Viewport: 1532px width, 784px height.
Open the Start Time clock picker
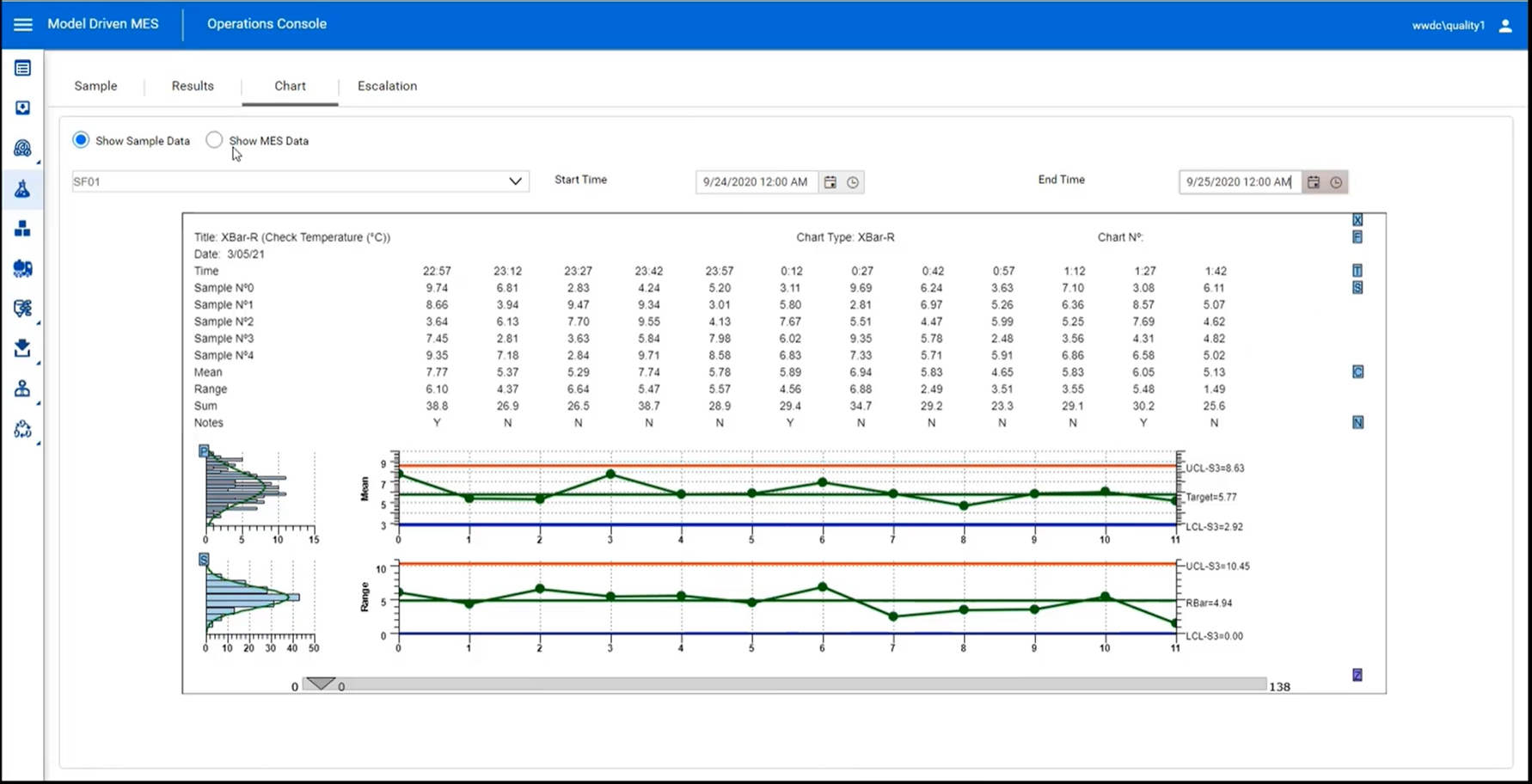pos(852,181)
